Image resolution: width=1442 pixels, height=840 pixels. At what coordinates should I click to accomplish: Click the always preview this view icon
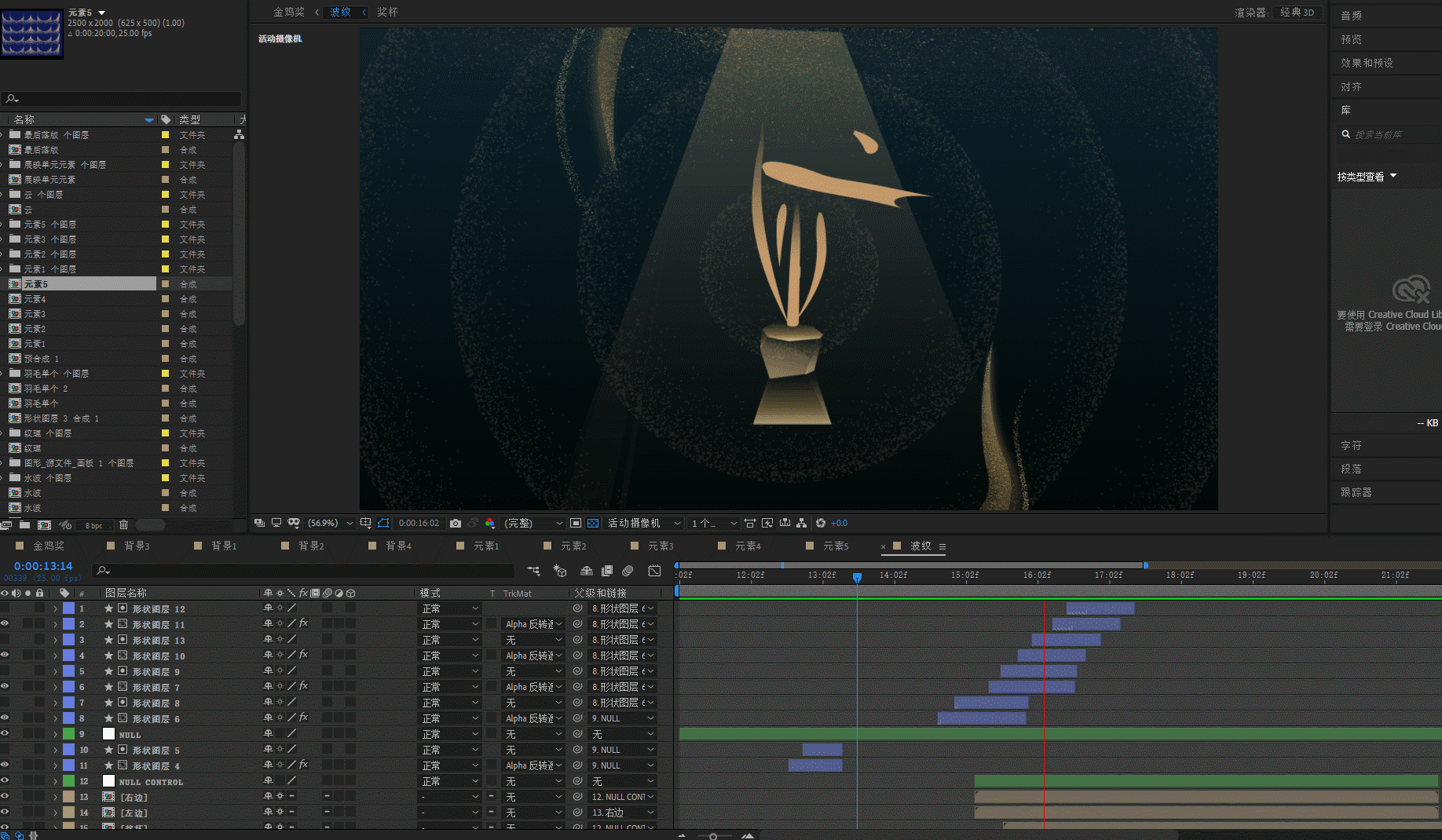point(259,523)
